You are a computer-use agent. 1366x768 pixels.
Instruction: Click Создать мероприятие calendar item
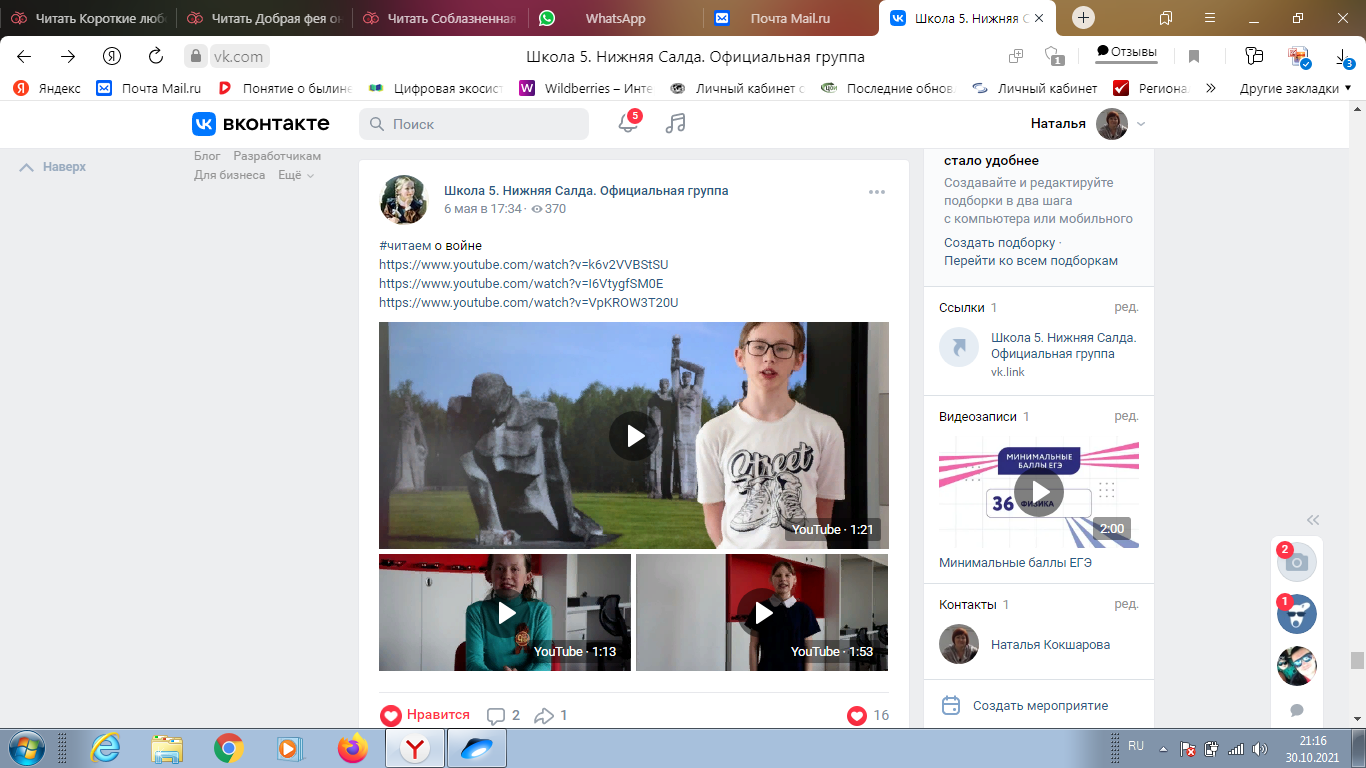pyautogui.click(x=1024, y=705)
